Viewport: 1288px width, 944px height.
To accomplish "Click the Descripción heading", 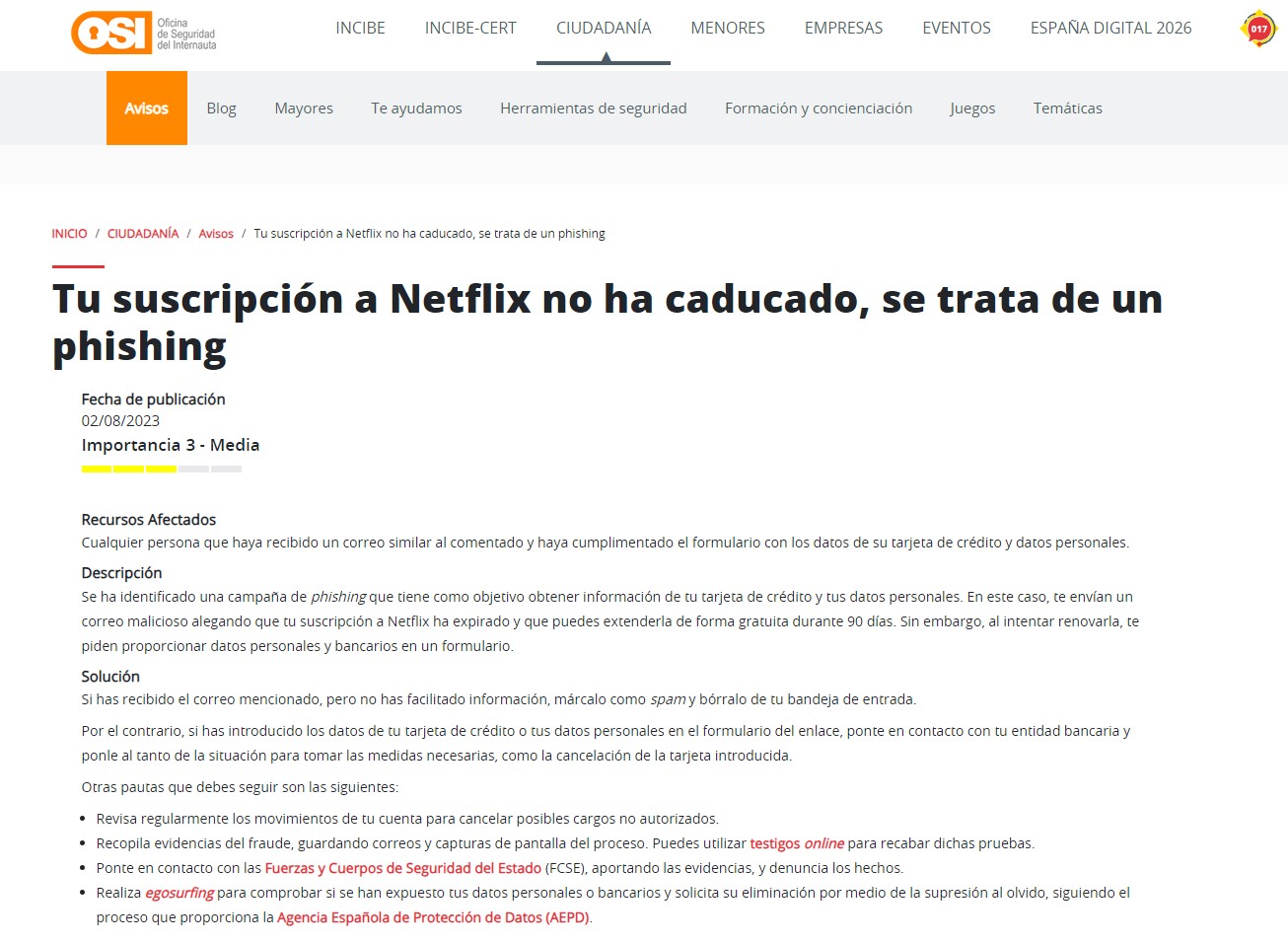I will click(121, 573).
